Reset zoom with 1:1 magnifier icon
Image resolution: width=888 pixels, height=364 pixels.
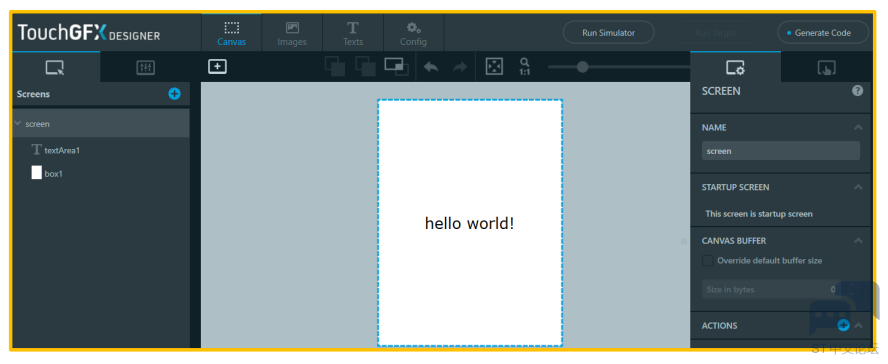click(x=525, y=67)
